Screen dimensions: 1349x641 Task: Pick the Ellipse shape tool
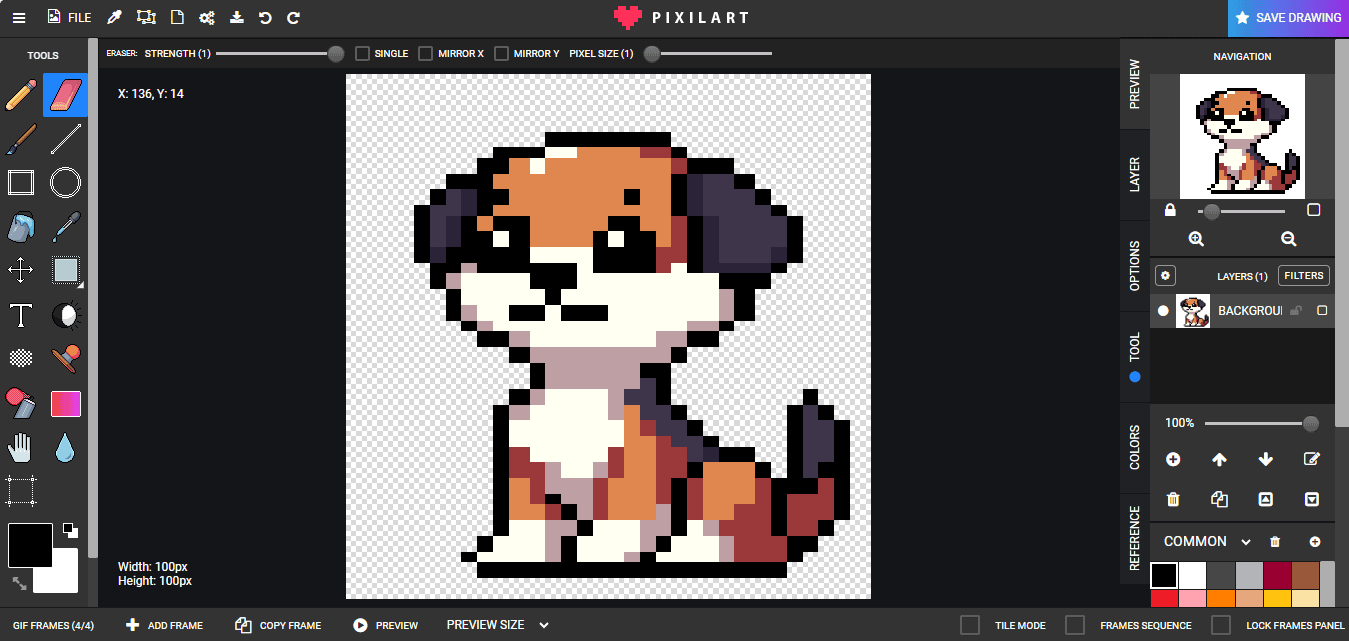tap(66, 183)
